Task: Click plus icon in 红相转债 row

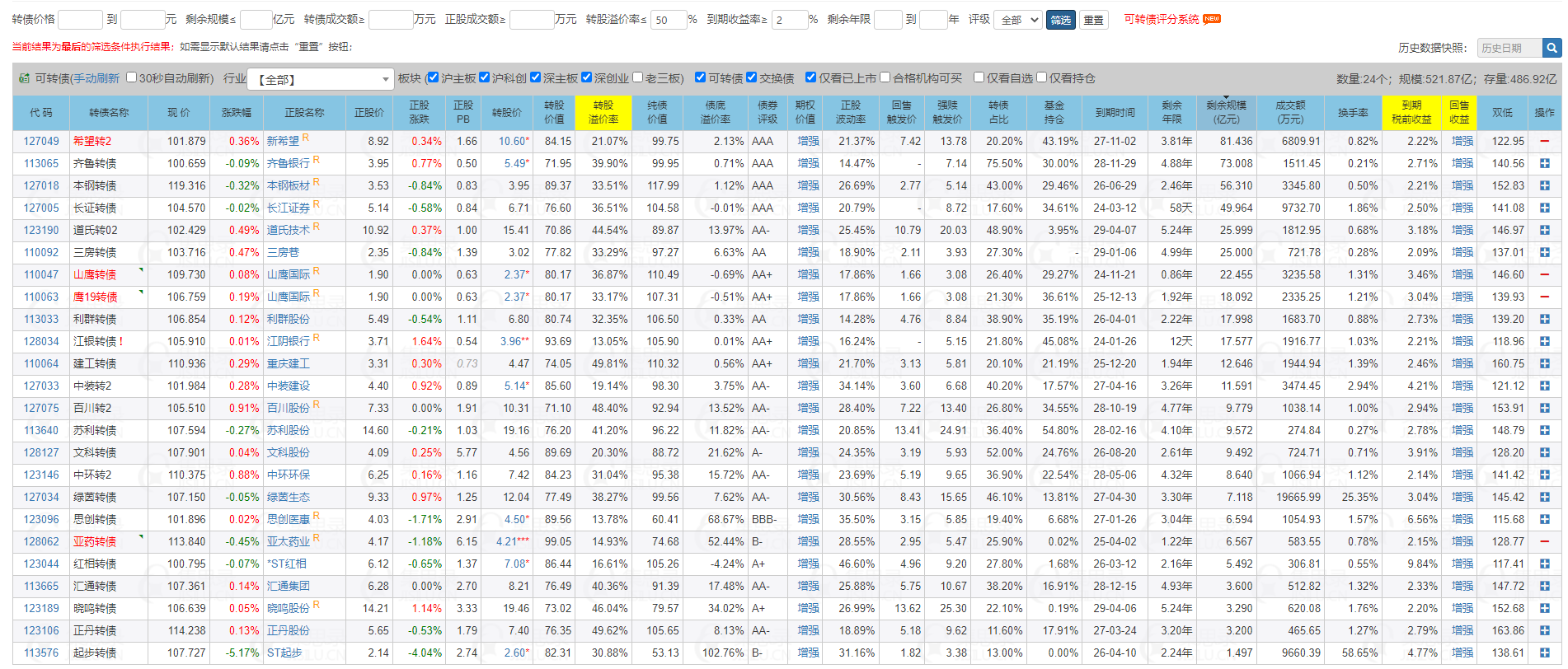Action: click(x=1544, y=564)
